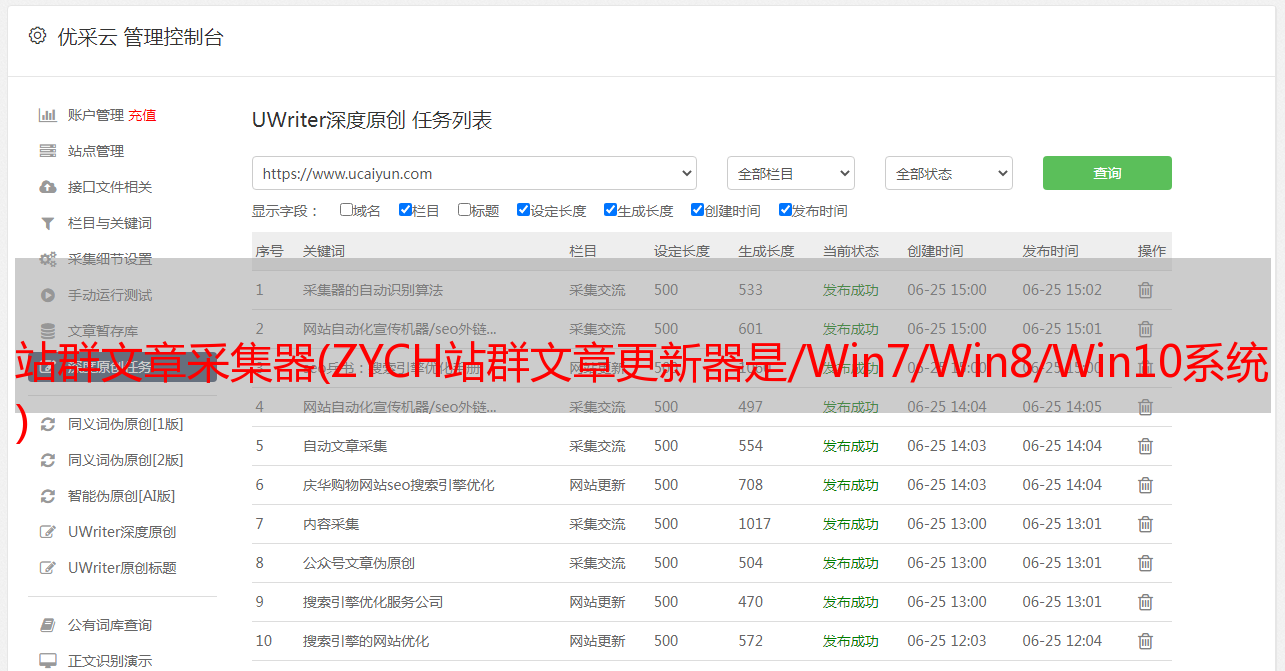Click the refresh icon beside 智能伪原创[AI版]
The height and width of the screenshot is (671, 1285).
[47, 496]
